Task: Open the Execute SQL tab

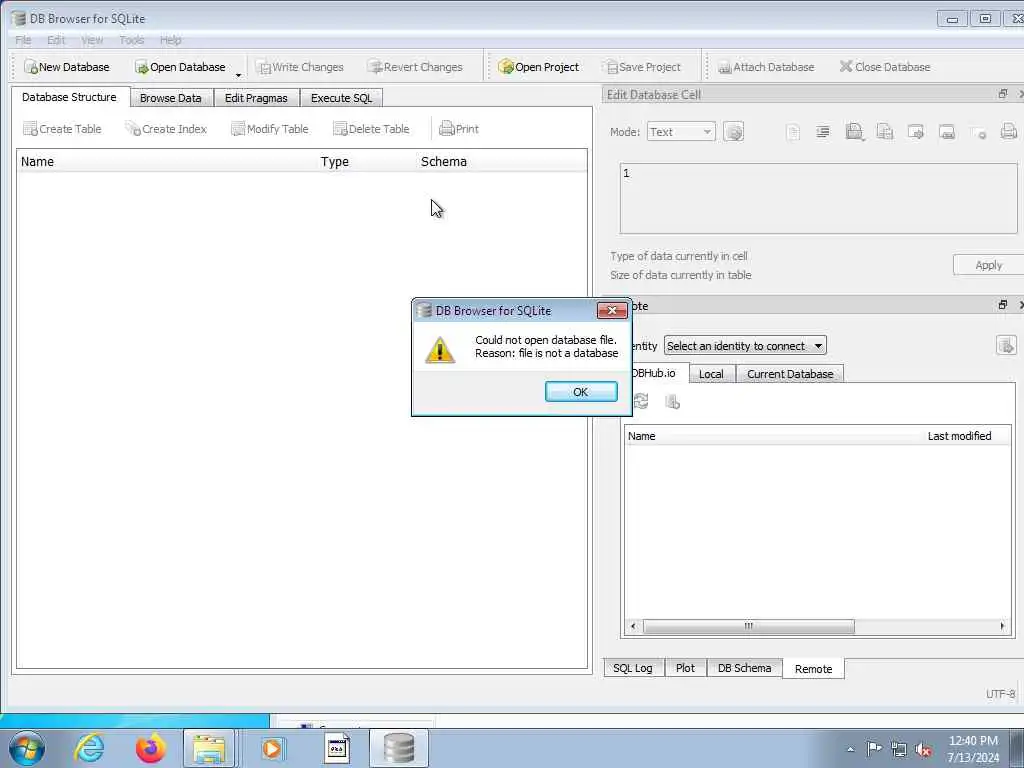Action: [x=341, y=98]
